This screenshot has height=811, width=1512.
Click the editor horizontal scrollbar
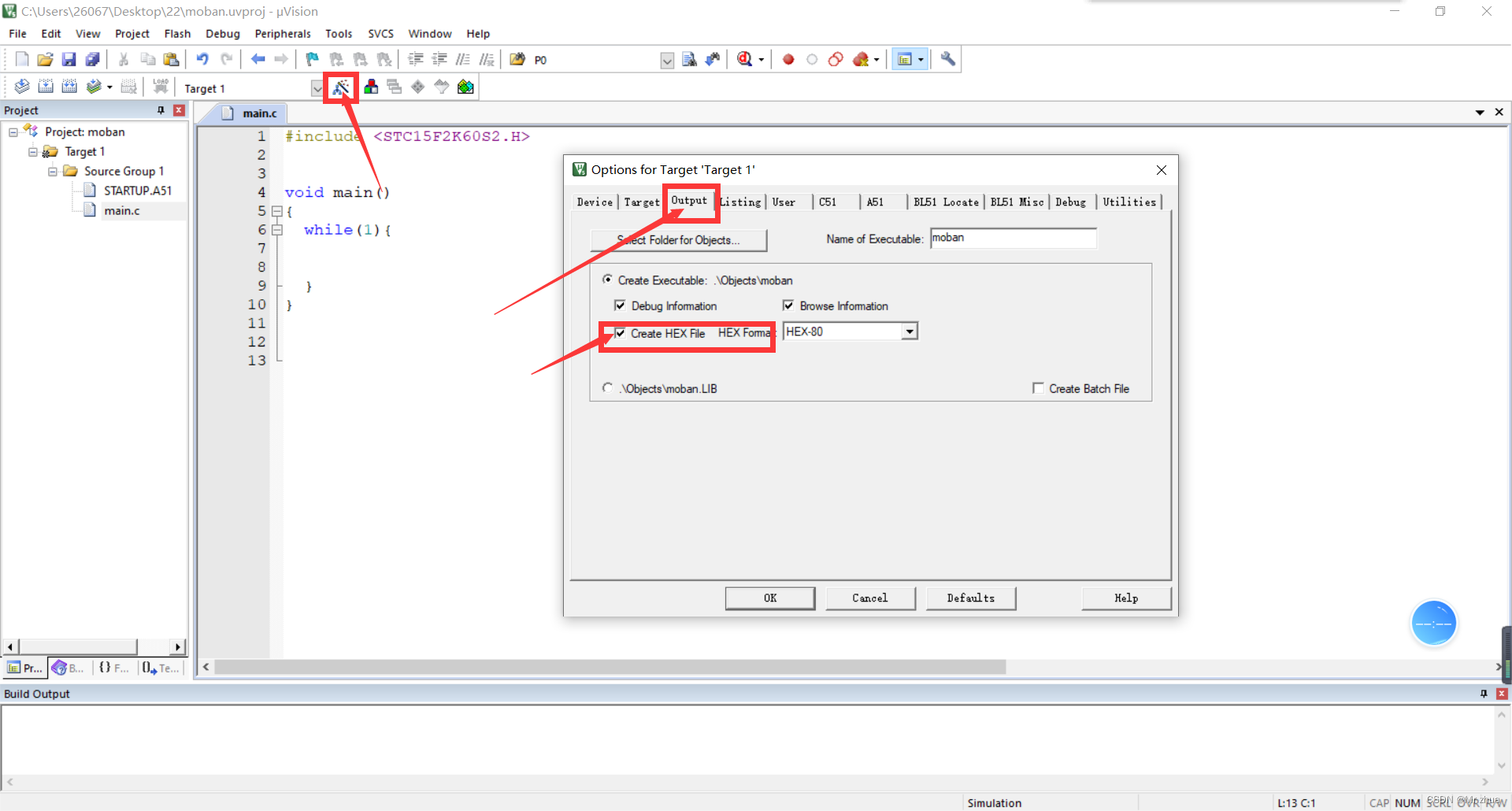(610, 668)
